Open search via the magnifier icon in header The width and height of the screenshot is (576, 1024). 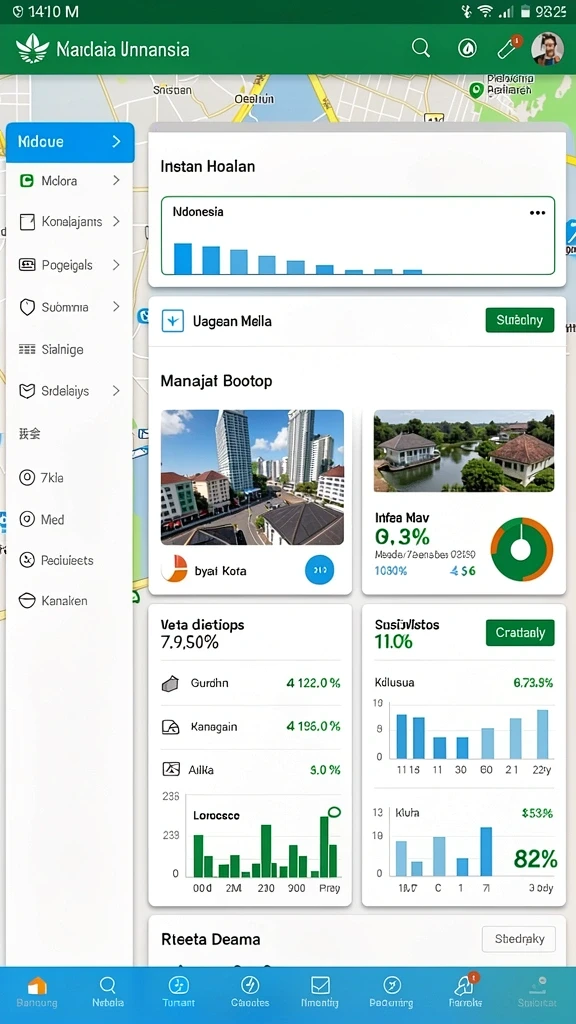point(421,48)
